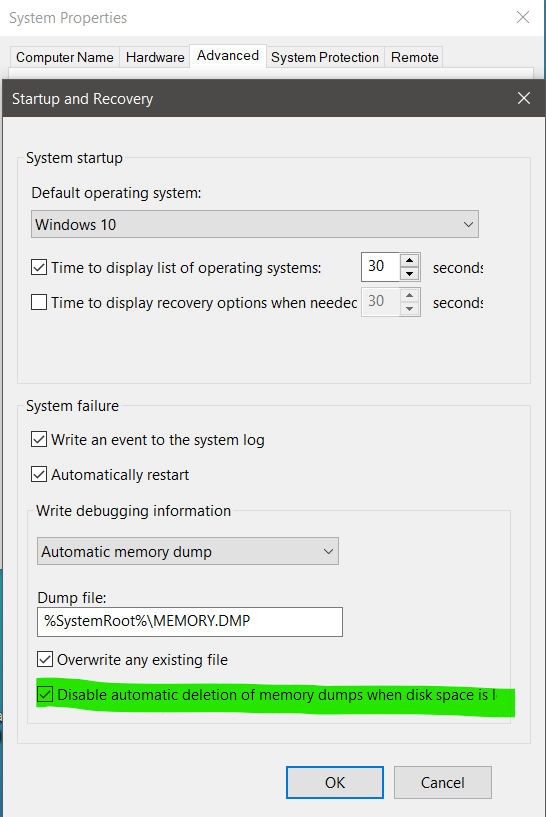This screenshot has width=546, height=817.
Task: Click the Dump file path field
Action: (190, 622)
